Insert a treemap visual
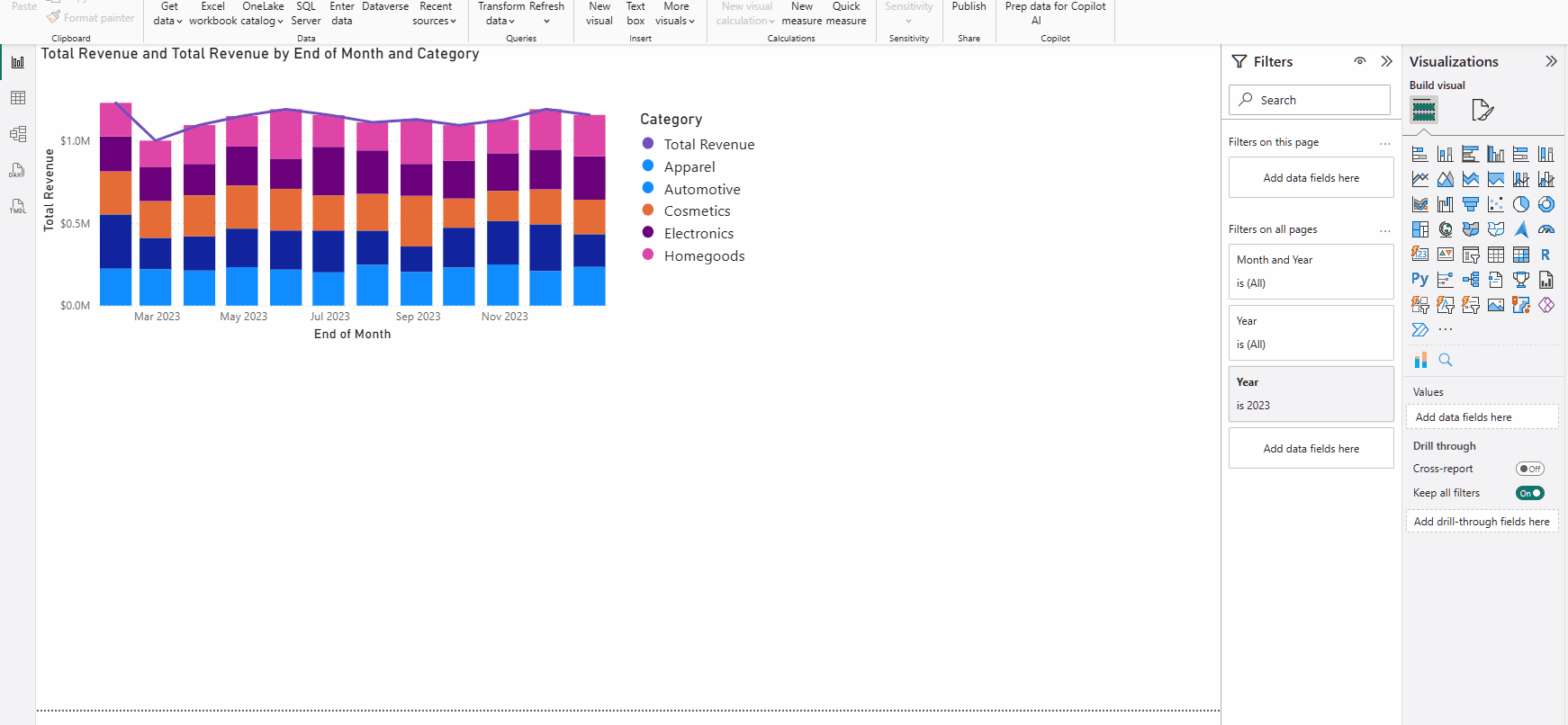This screenshot has width=1568, height=725. 1420,229
